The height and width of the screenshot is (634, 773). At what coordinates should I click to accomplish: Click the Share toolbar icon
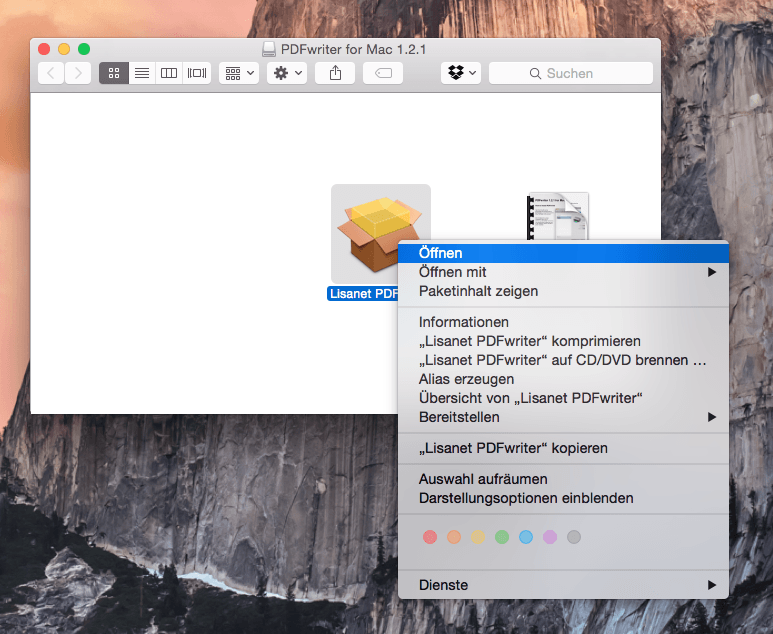pyautogui.click(x=334, y=73)
